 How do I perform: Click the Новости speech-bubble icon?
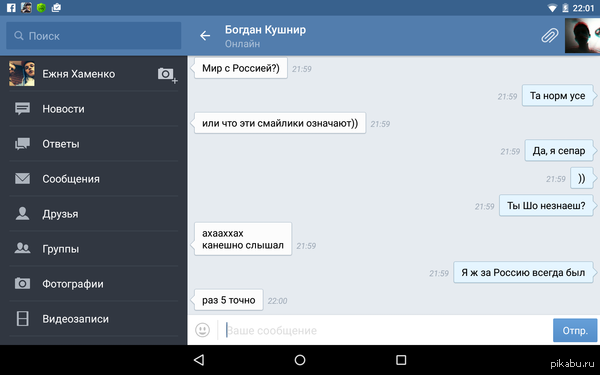[x=23, y=109]
